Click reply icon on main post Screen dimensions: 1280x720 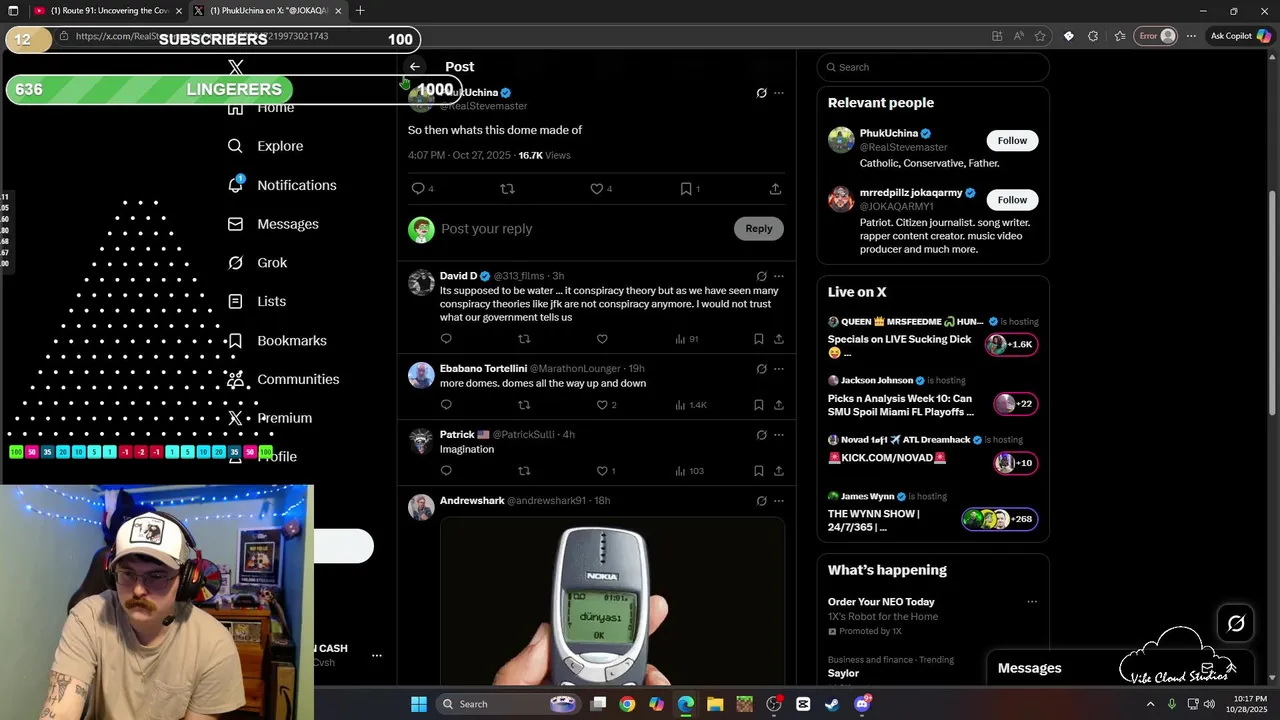(418, 189)
